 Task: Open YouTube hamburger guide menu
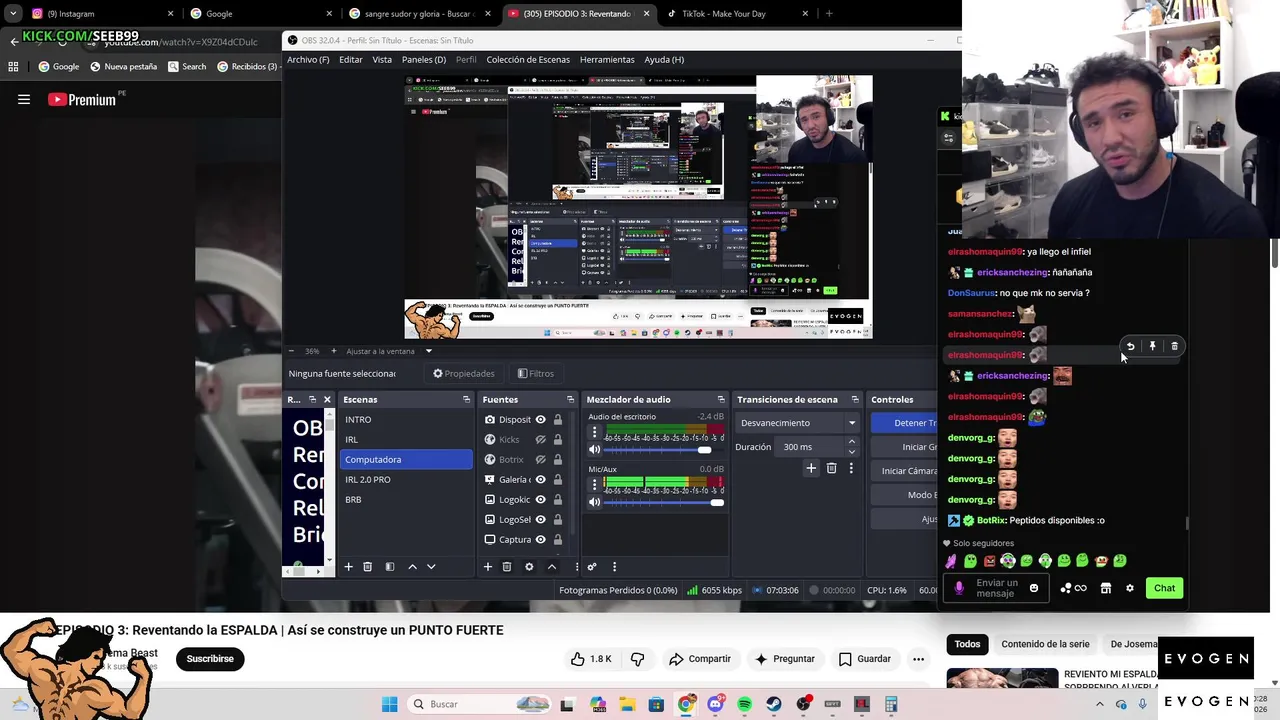coord(24,99)
